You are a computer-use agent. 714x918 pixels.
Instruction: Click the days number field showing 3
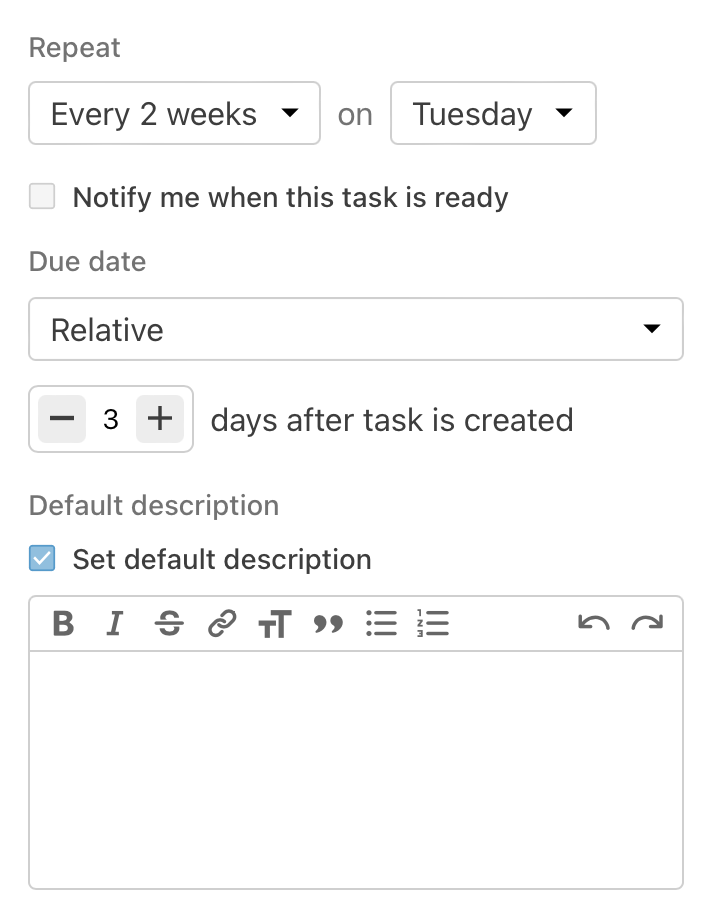pyautogui.click(x=111, y=419)
